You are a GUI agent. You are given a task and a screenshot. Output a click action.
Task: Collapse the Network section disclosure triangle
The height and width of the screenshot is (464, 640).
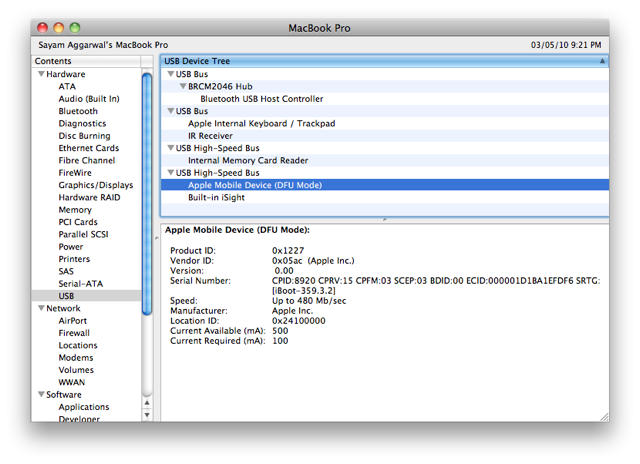click(x=41, y=309)
